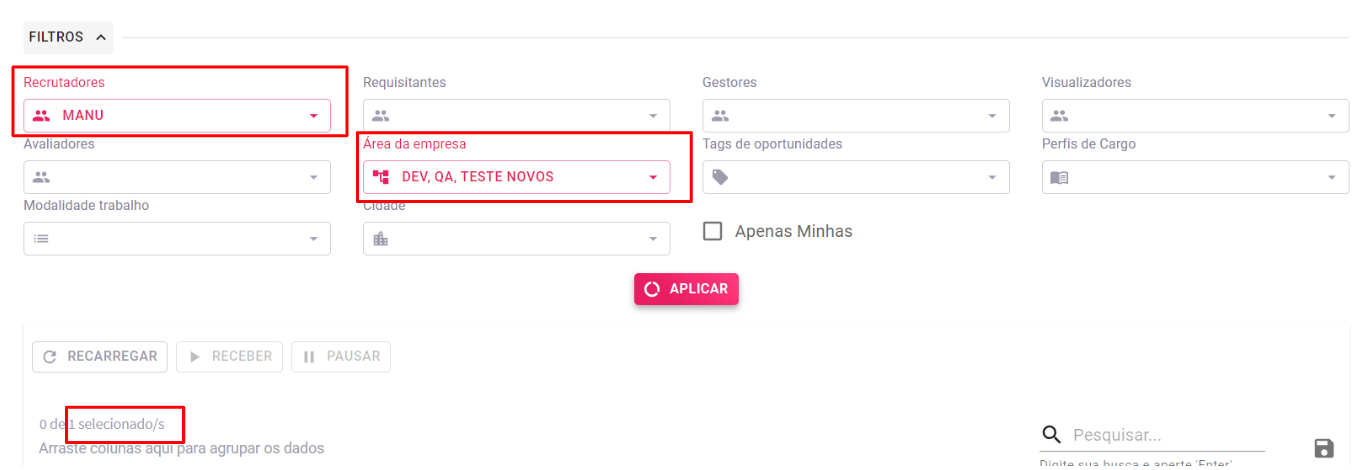Click the hierarchy icon in Área da empresa
The image size is (1370, 470).
[x=380, y=177]
